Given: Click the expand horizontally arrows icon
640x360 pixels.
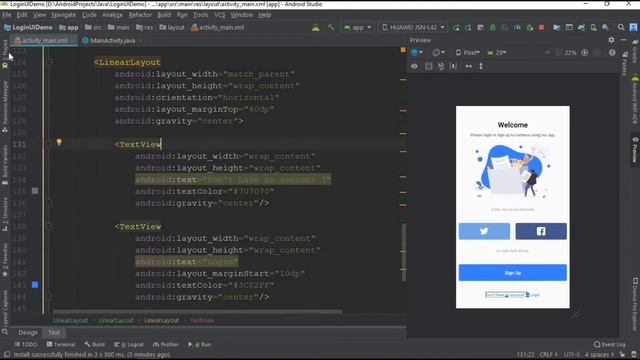Looking at the screenshot, I should coord(469,66).
